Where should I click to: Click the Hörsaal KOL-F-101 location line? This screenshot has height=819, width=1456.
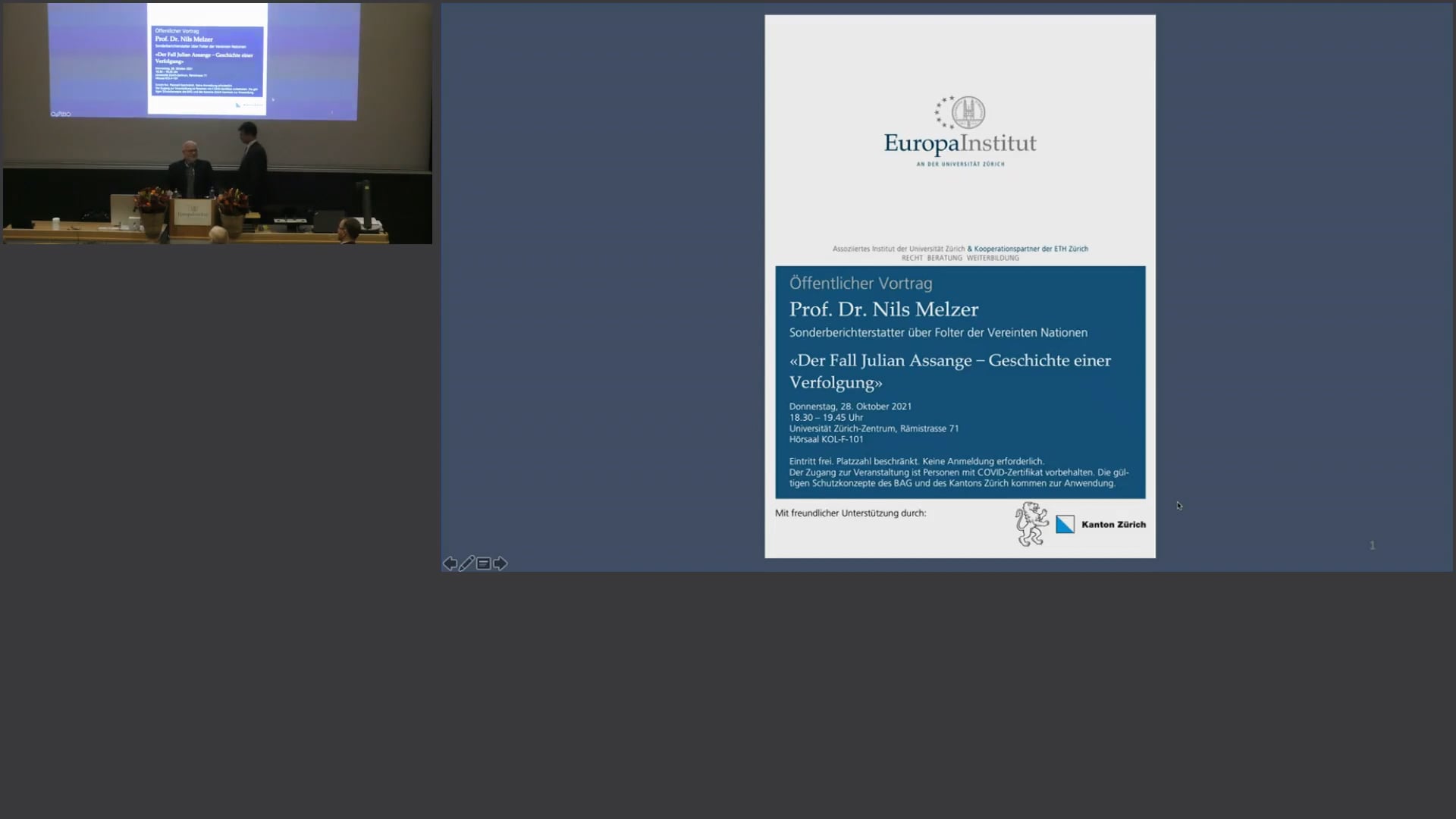point(826,439)
